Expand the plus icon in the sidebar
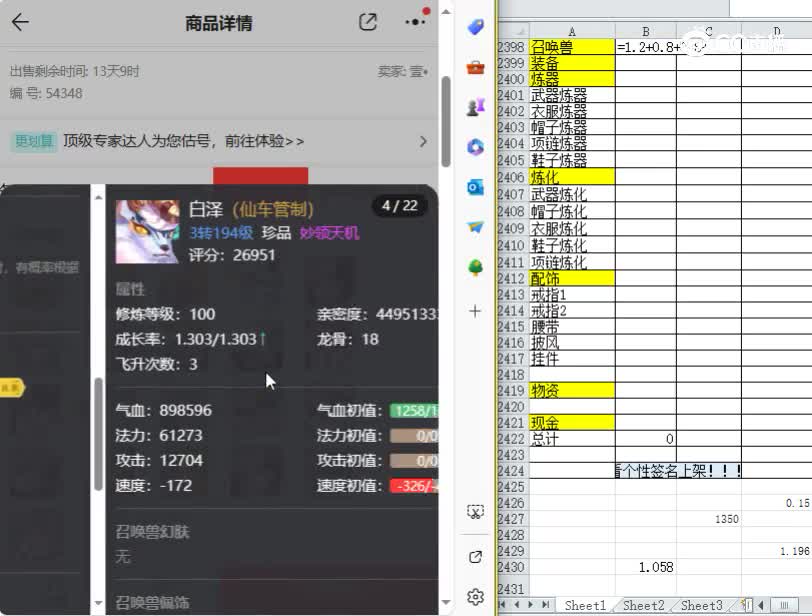The image size is (812, 616). pos(475,311)
